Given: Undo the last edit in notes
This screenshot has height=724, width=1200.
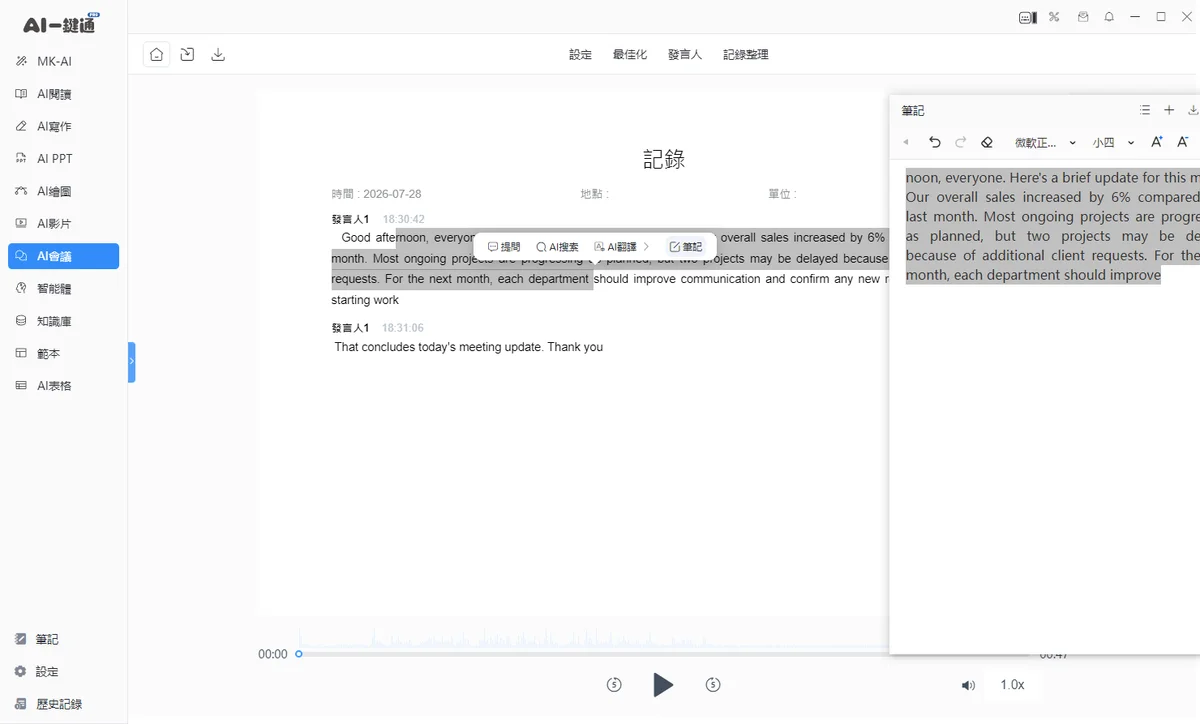Looking at the screenshot, I should [935, 142].
